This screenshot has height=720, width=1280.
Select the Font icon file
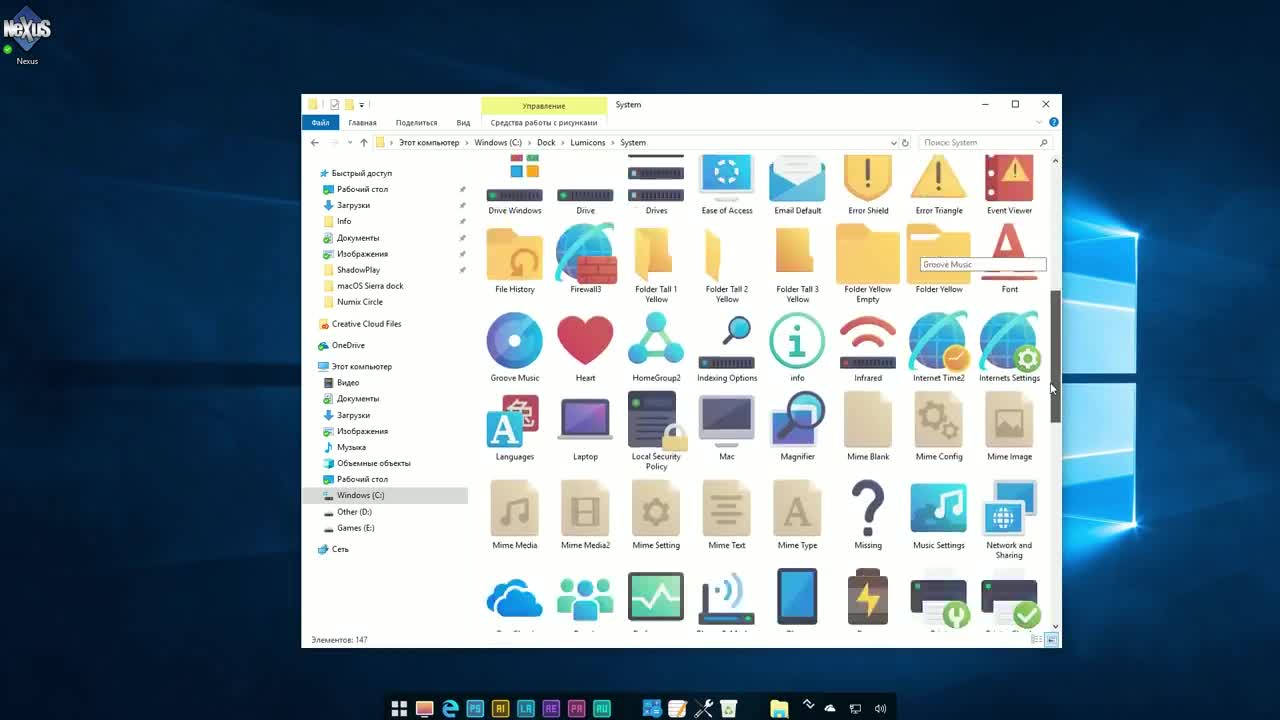(x=1009, y=259)
